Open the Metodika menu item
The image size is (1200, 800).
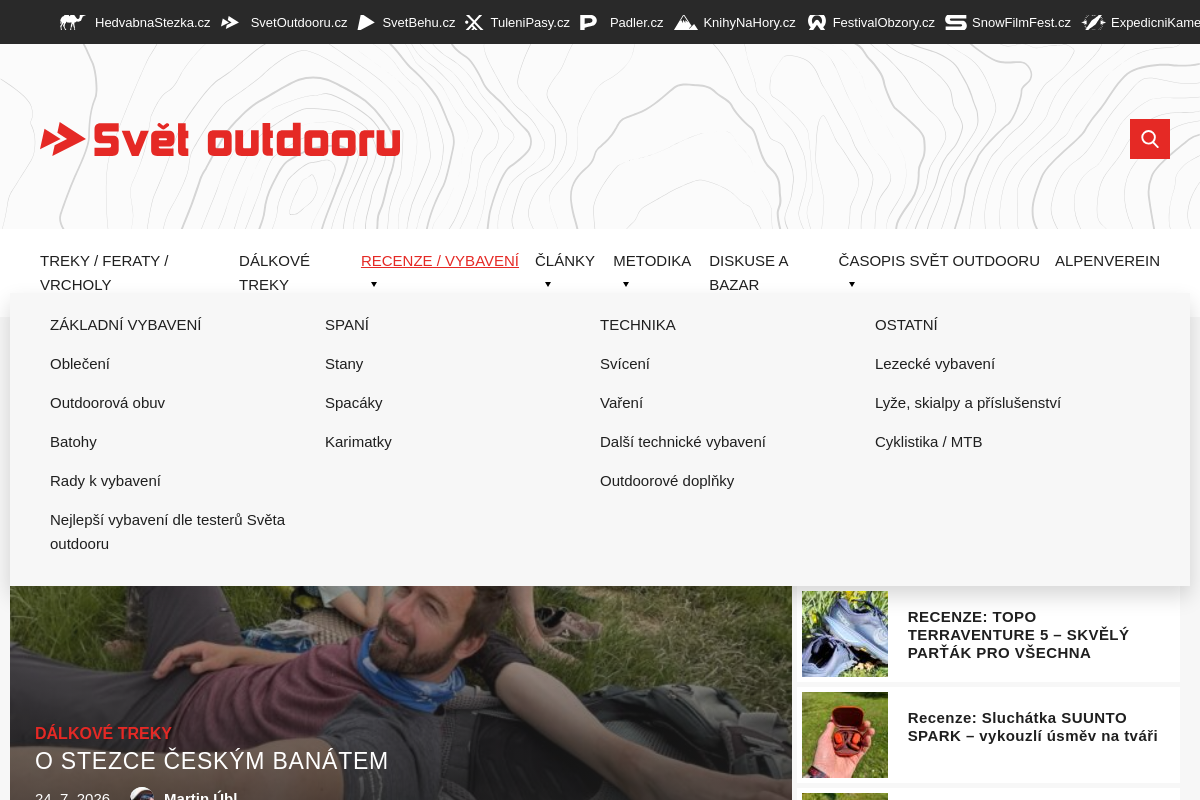[x=652, y=260]
